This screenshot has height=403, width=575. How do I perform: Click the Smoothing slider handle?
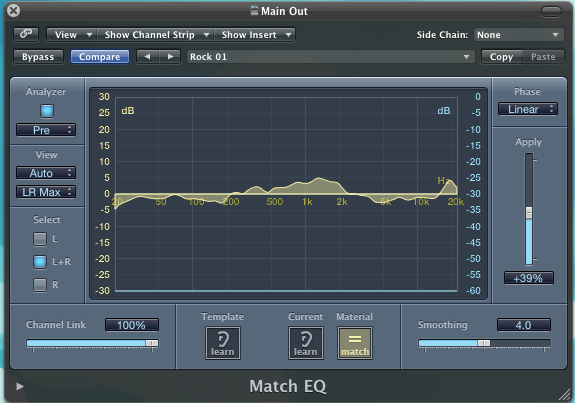point(484,343)
